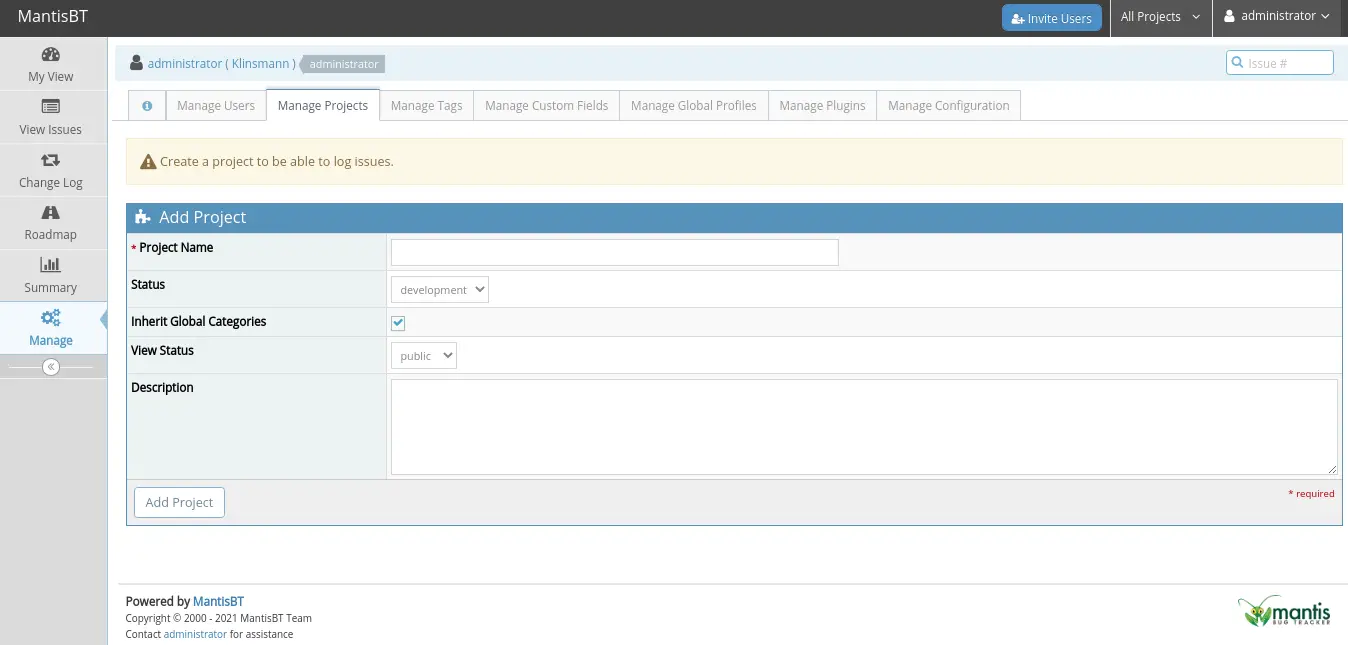Expand the All Projects selector
This screenshot has height=645, width=1348.
tap(1160, 16)
